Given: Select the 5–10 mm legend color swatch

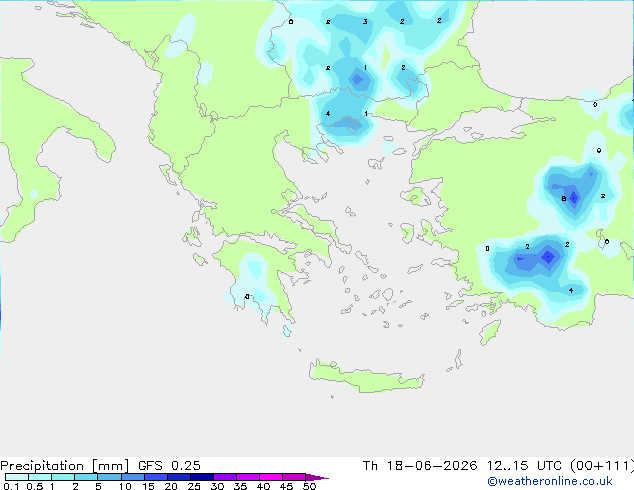Looking at the screenshot, I should pyautogui.click(x=109, y=477).
